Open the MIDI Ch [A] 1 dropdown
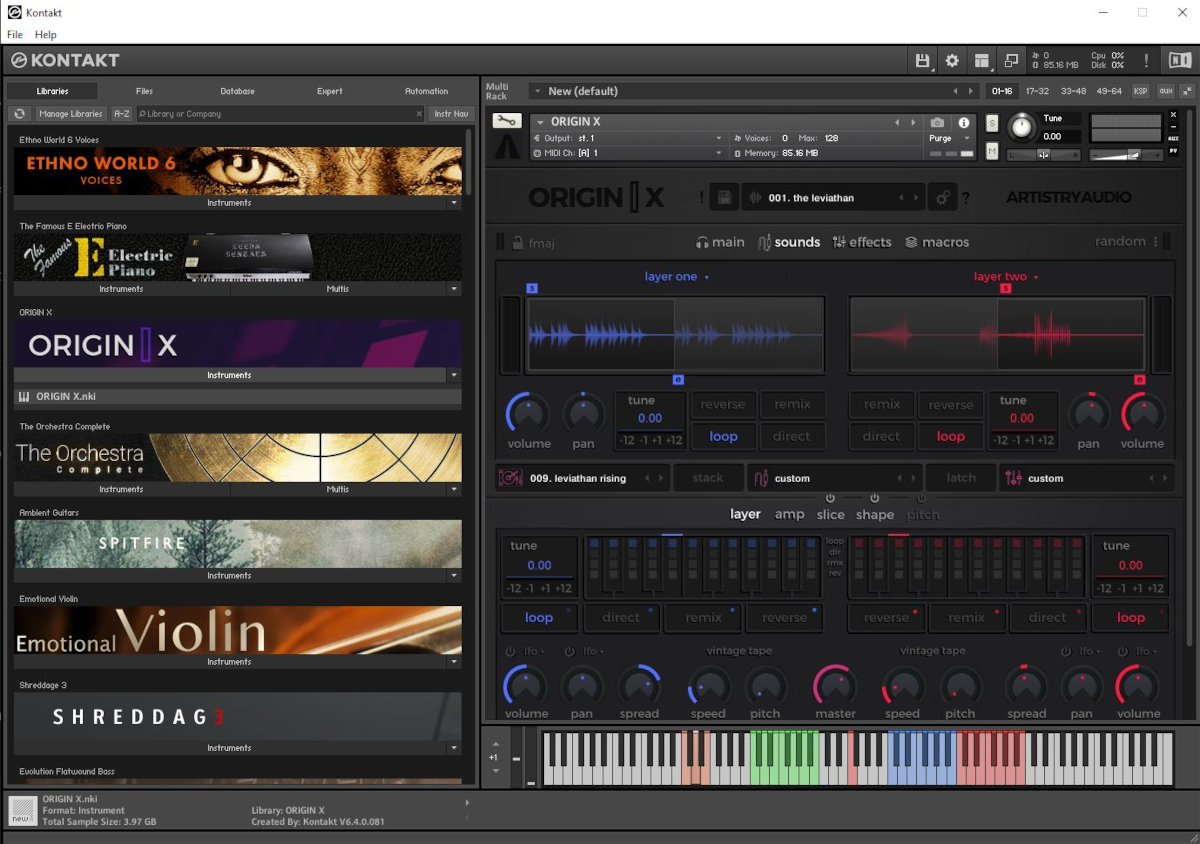 click(718, 153)
